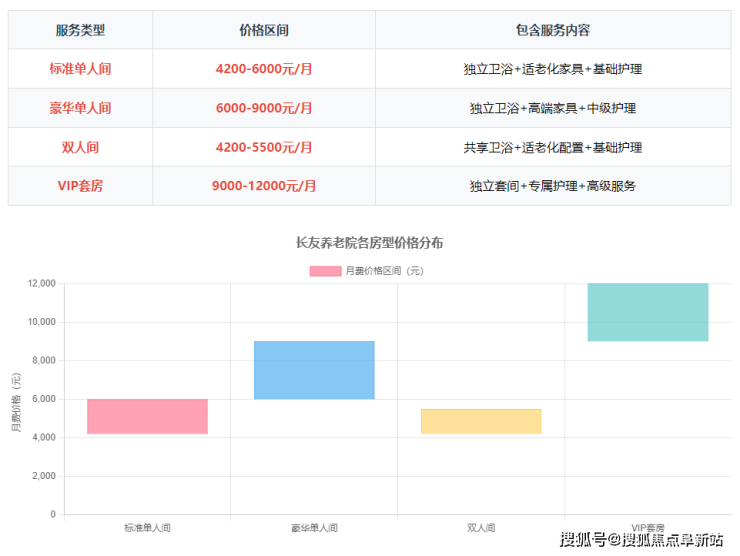This screenshot has width=740, height=556.
Task: Click the yellow 双人间 price bar
Action: (481, 421)
